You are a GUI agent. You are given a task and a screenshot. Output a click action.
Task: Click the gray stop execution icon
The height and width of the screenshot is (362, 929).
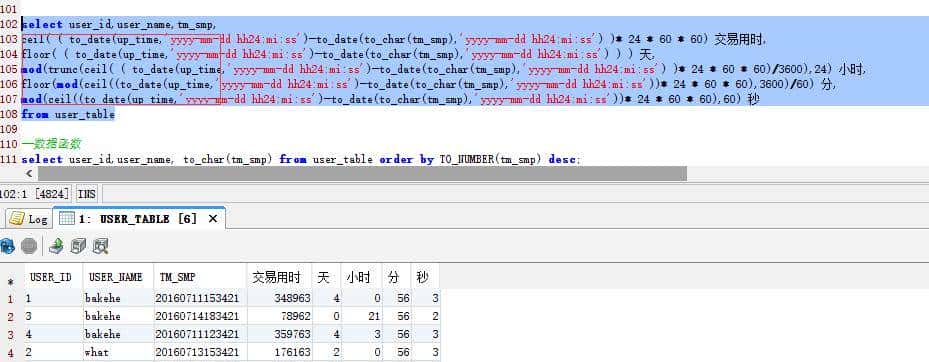click(29, 245)
